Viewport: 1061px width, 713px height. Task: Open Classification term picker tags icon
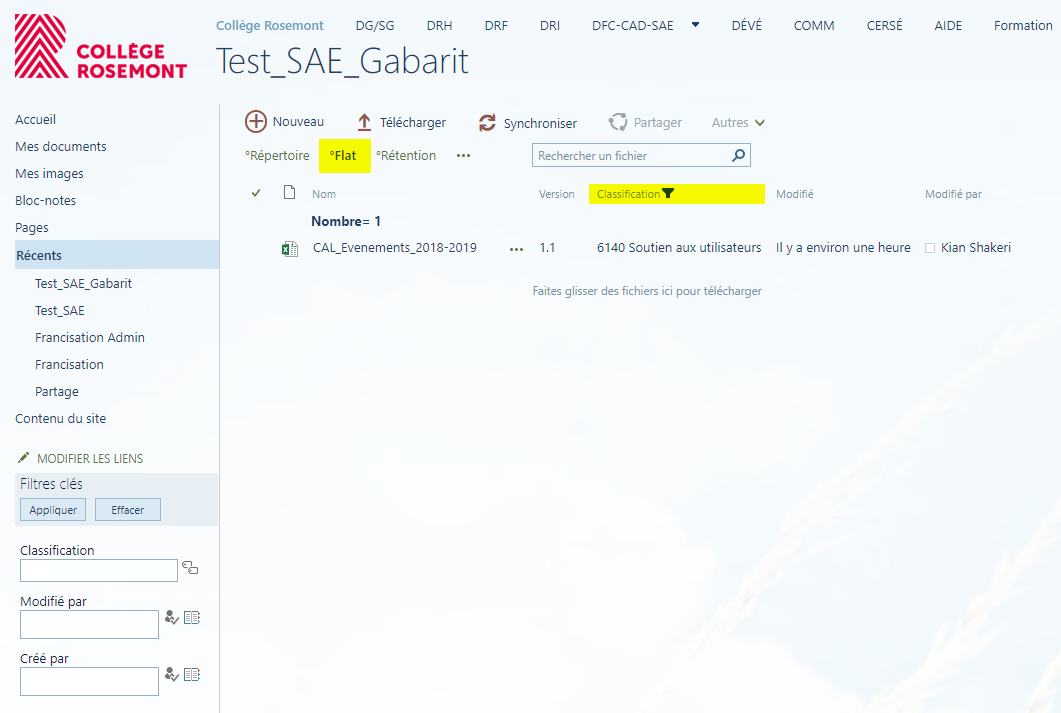pyautogui.click(x=190, y=569)
